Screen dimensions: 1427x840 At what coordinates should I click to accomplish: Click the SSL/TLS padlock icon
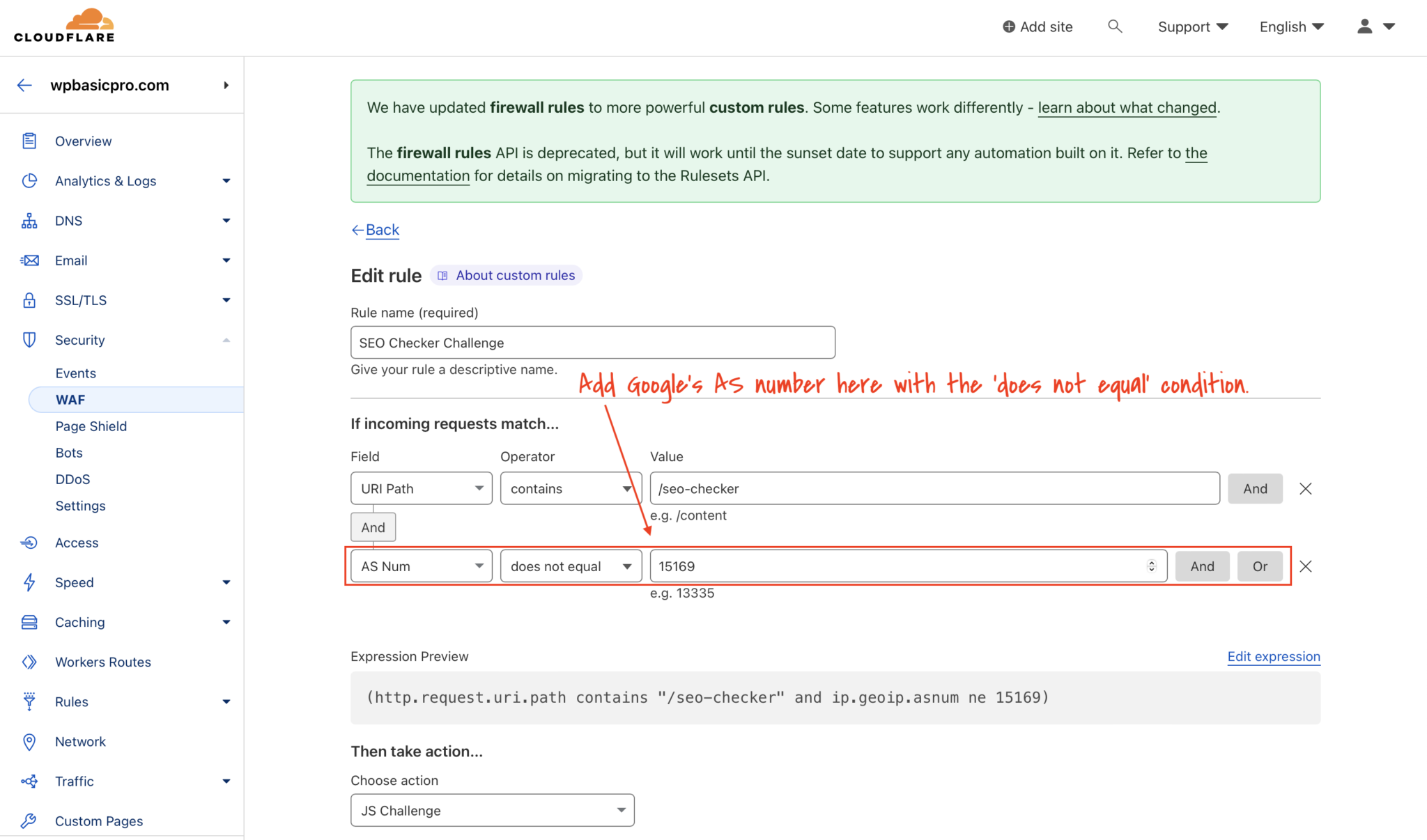click(x=29, y=300)
